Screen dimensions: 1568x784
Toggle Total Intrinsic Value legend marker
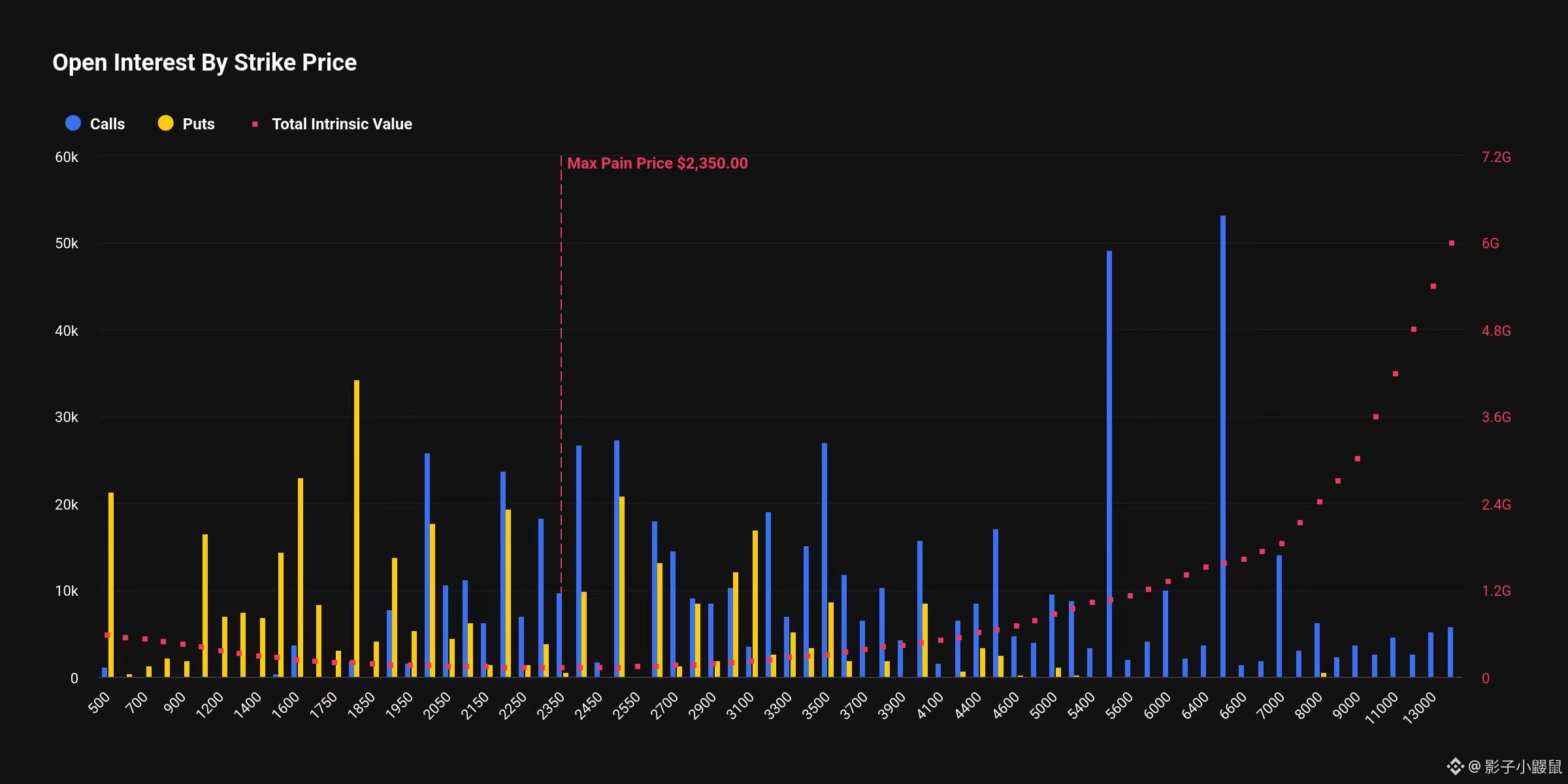(x=255, y=124)
